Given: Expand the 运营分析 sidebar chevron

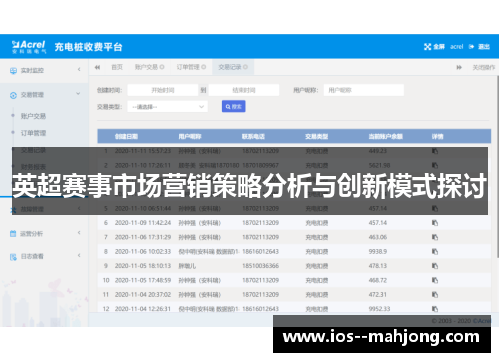Looking at the screenshot, I should (79, 233).
